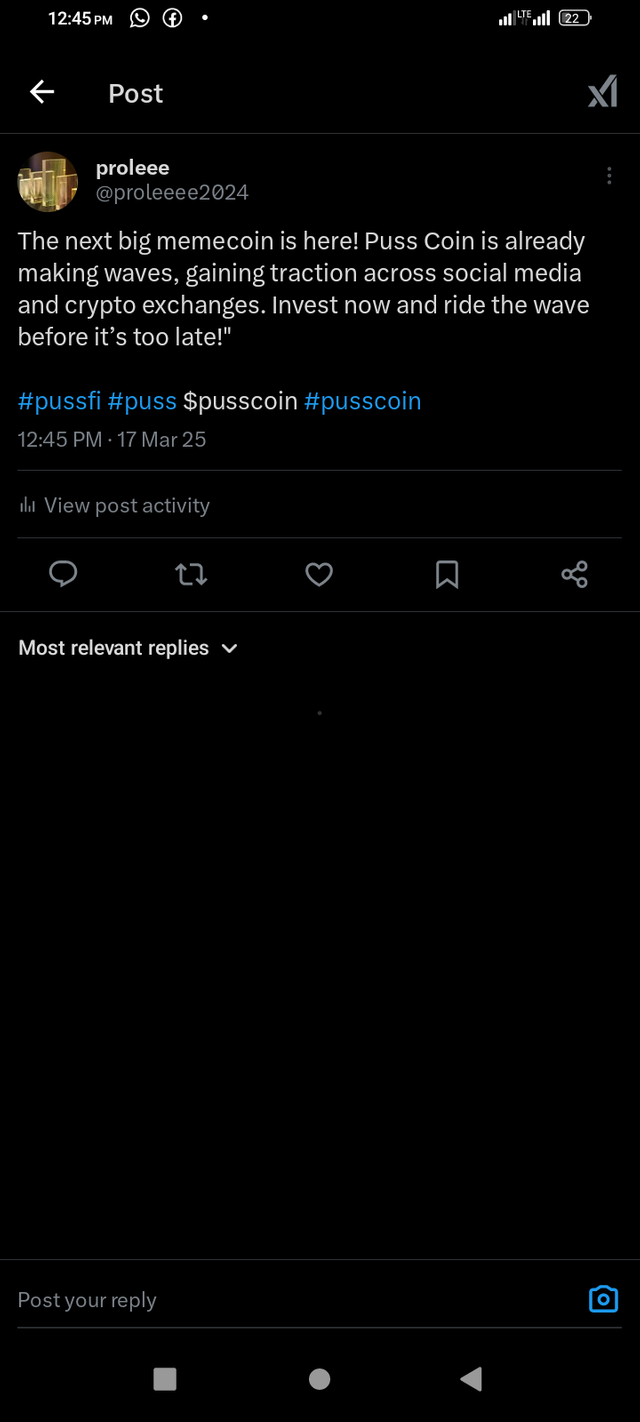Image resolution: width=640 pixels, height=1422 pixels.
Task: Repost using the retweet arrows icon
Action: (x=191, y=574)
